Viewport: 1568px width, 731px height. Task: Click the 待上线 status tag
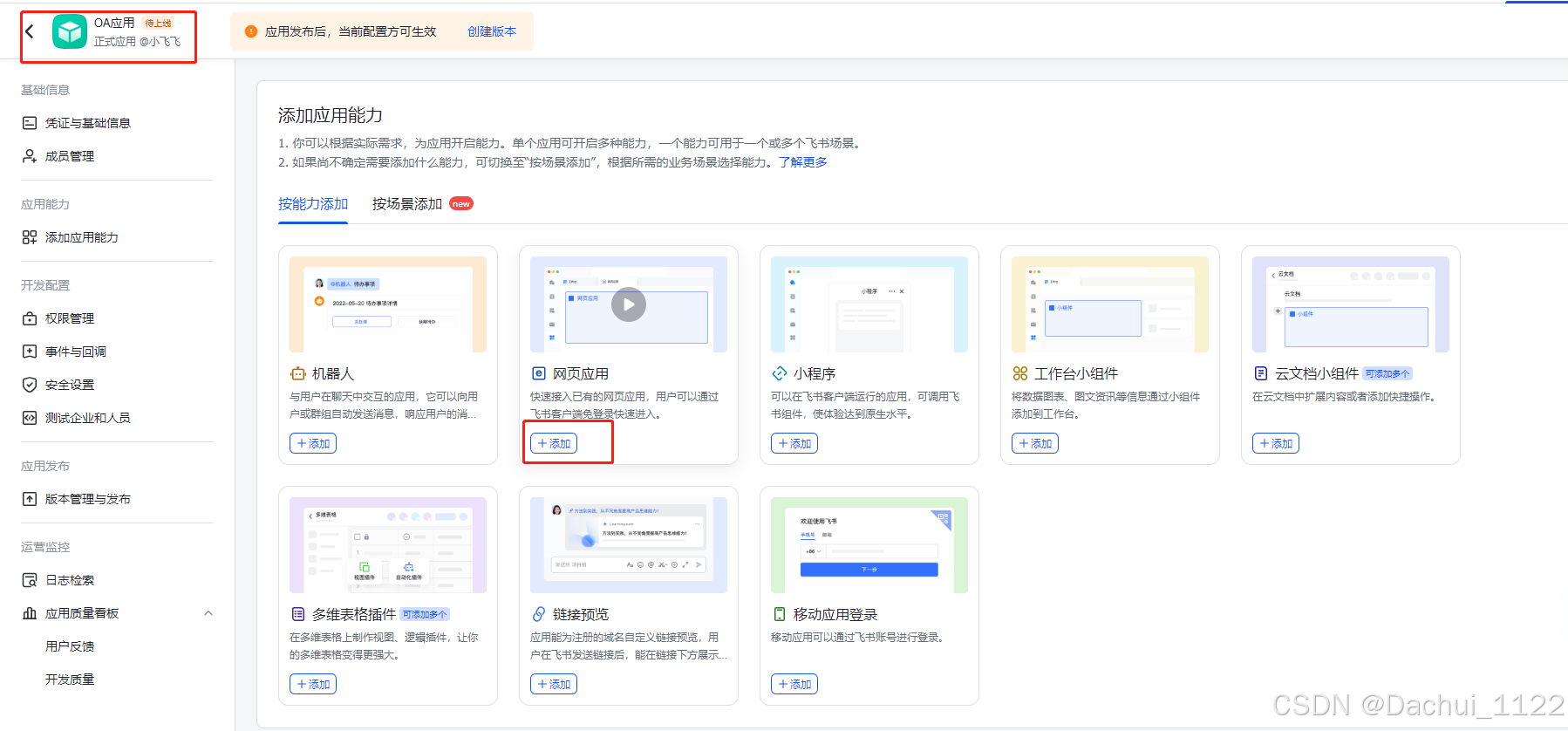[158, 24]
